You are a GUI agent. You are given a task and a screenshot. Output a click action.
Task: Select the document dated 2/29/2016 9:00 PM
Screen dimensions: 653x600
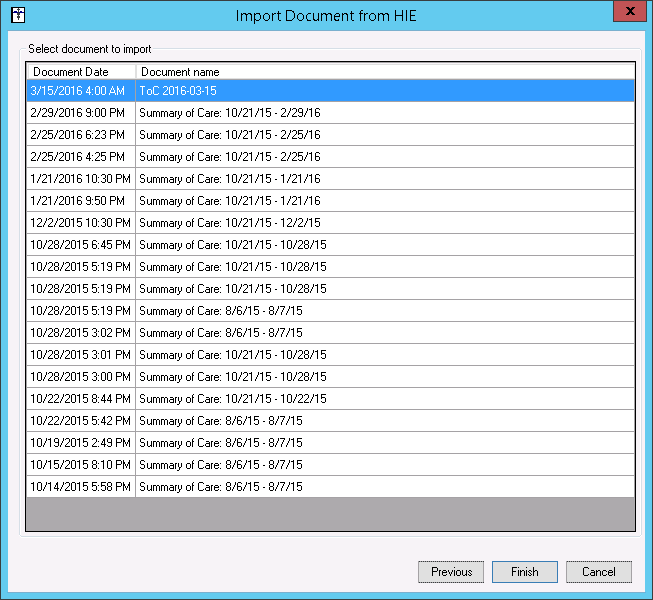click(x=330, y=113)
